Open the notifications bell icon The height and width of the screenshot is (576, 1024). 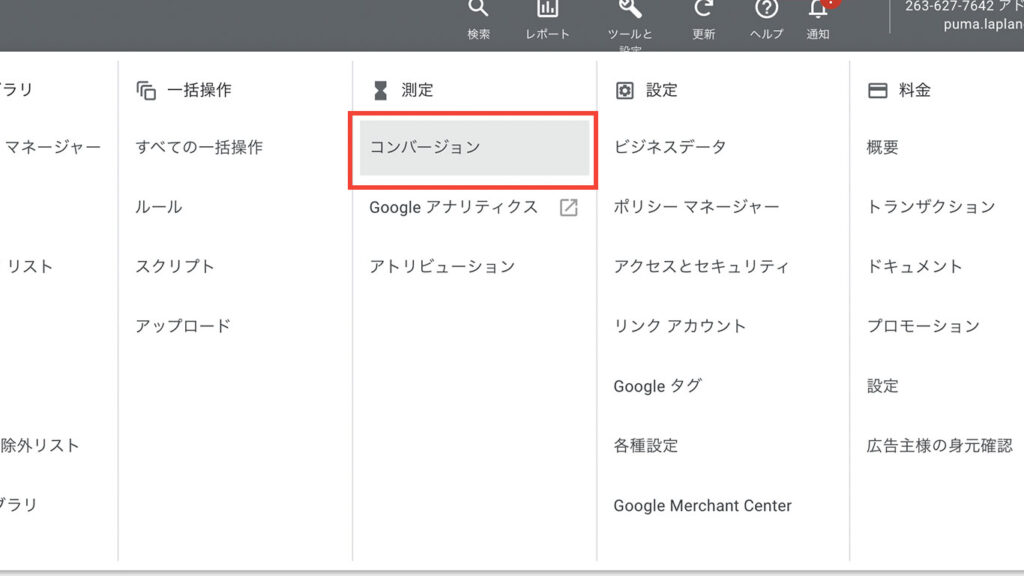[818, 9]
